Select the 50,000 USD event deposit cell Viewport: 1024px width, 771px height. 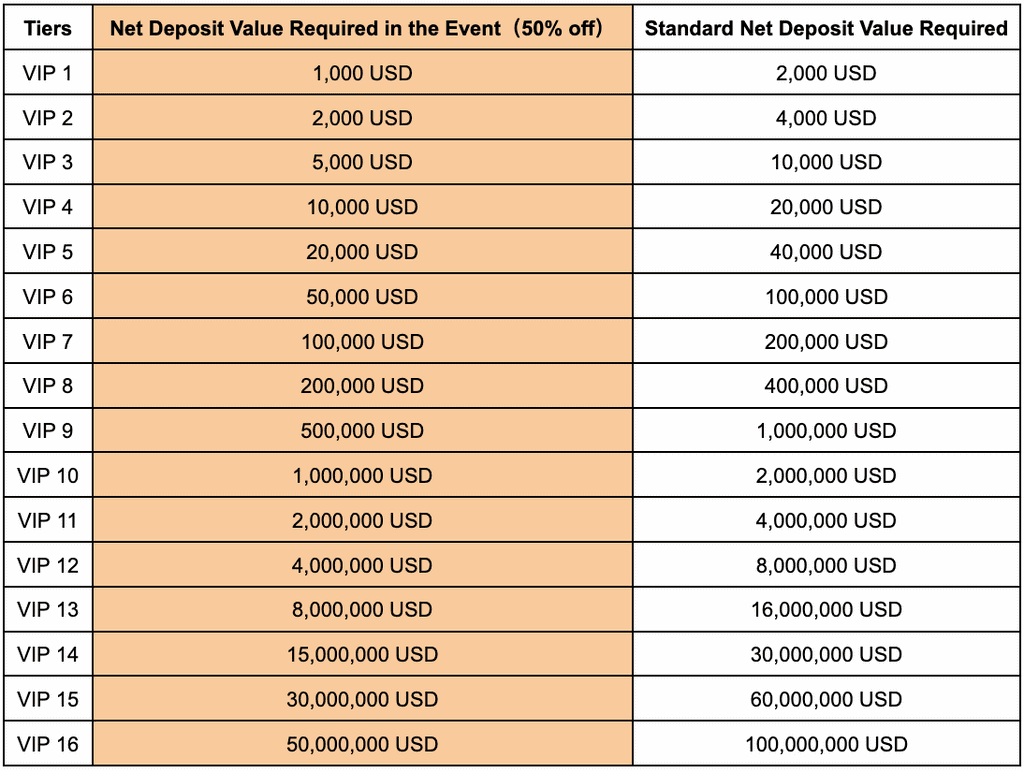coord(362,297)
